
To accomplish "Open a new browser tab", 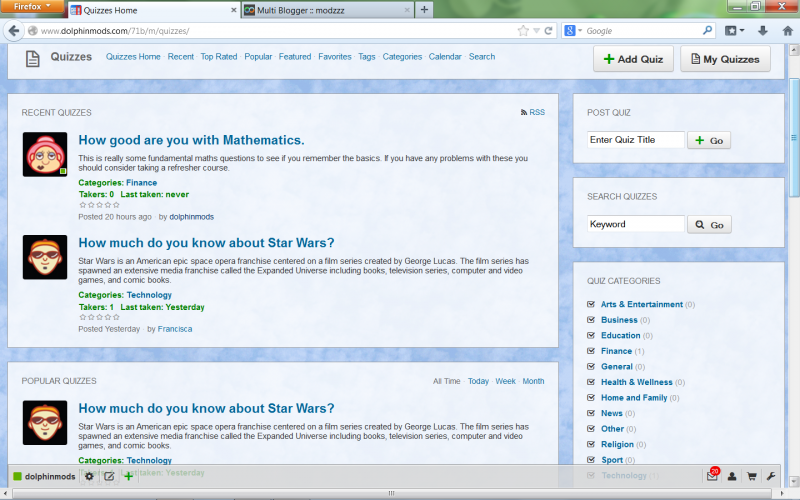I will pyautogui.click(x=424, y=10).
